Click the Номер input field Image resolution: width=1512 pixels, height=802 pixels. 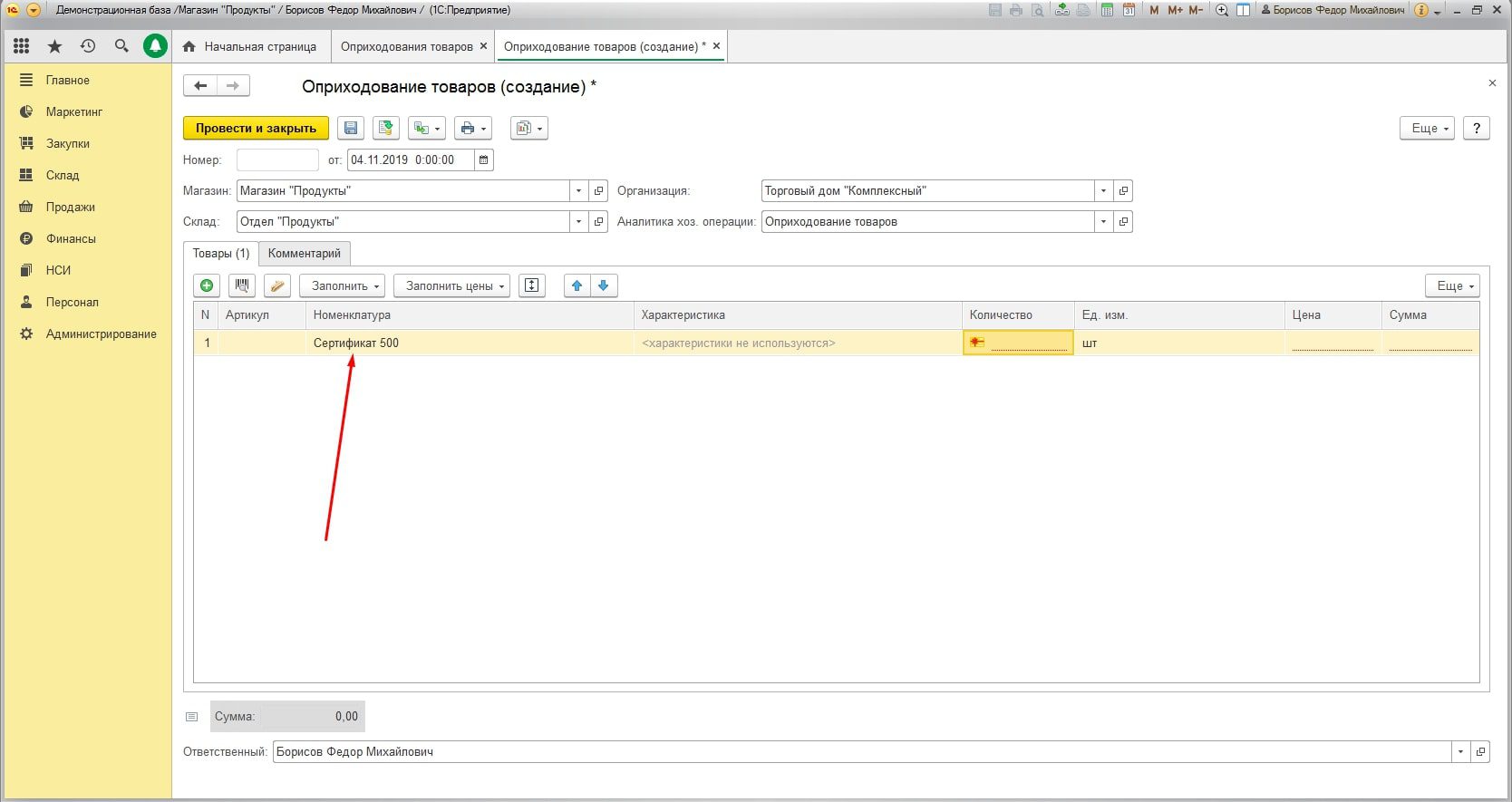pyautogui.click(x=277, y=160)
